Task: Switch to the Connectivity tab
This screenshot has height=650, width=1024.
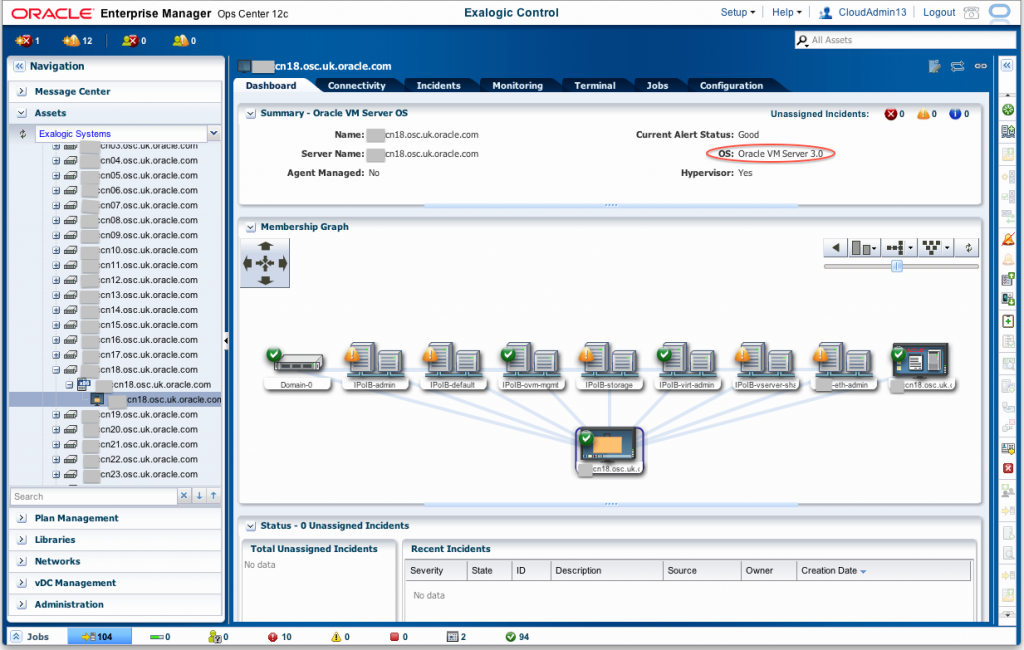Action: point(357,86)
